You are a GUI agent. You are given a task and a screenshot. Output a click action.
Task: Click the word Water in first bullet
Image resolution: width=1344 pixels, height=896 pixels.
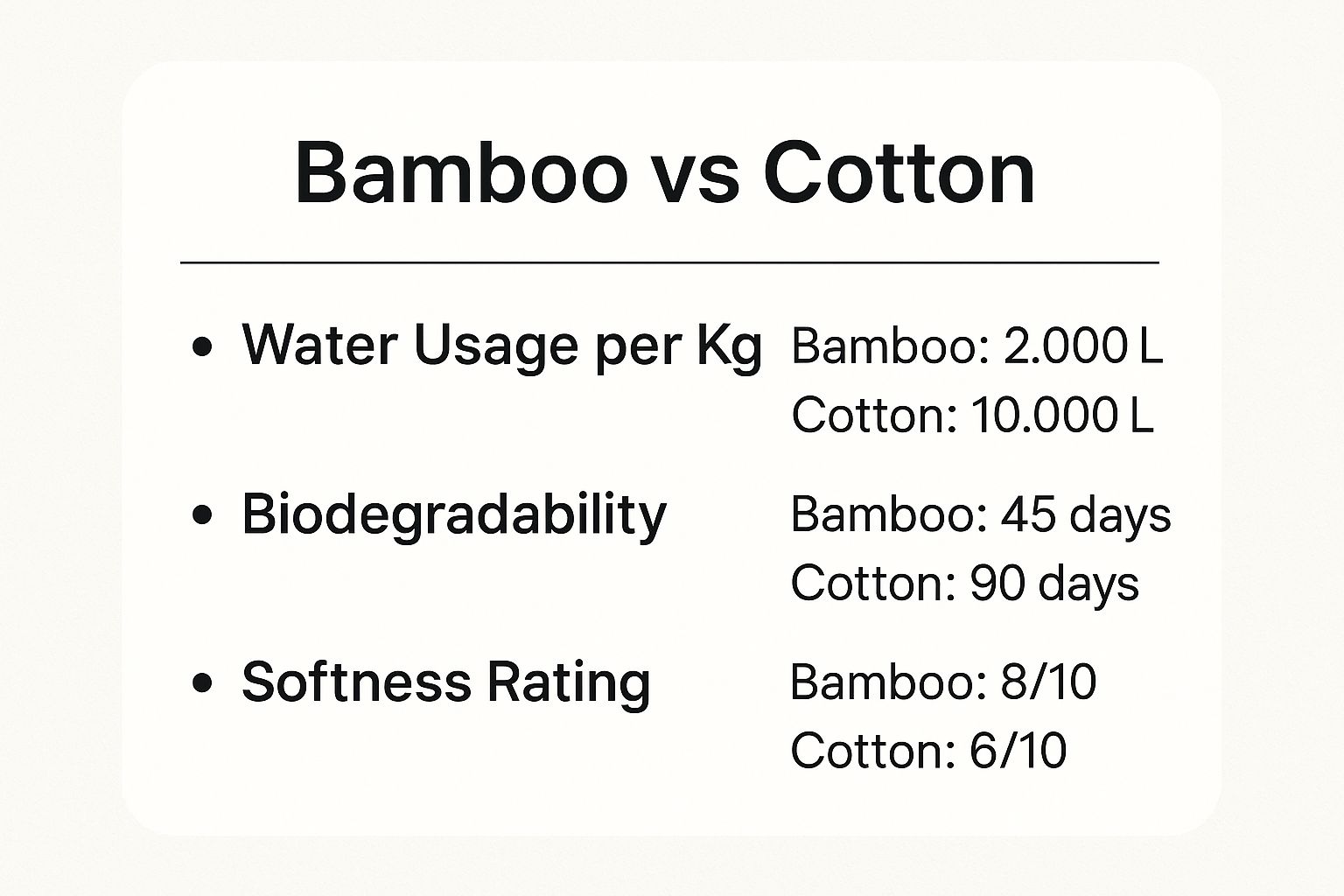pyautogui.click(x=320, y=345)
